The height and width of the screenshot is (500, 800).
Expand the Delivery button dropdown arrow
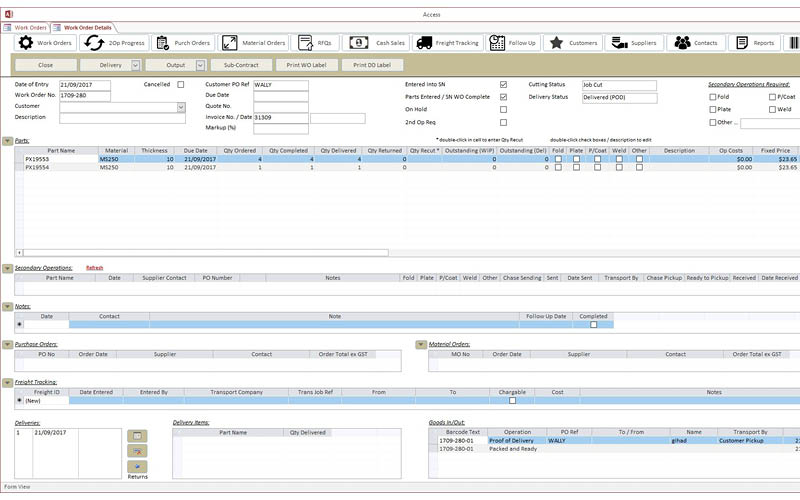coord(136,65)
